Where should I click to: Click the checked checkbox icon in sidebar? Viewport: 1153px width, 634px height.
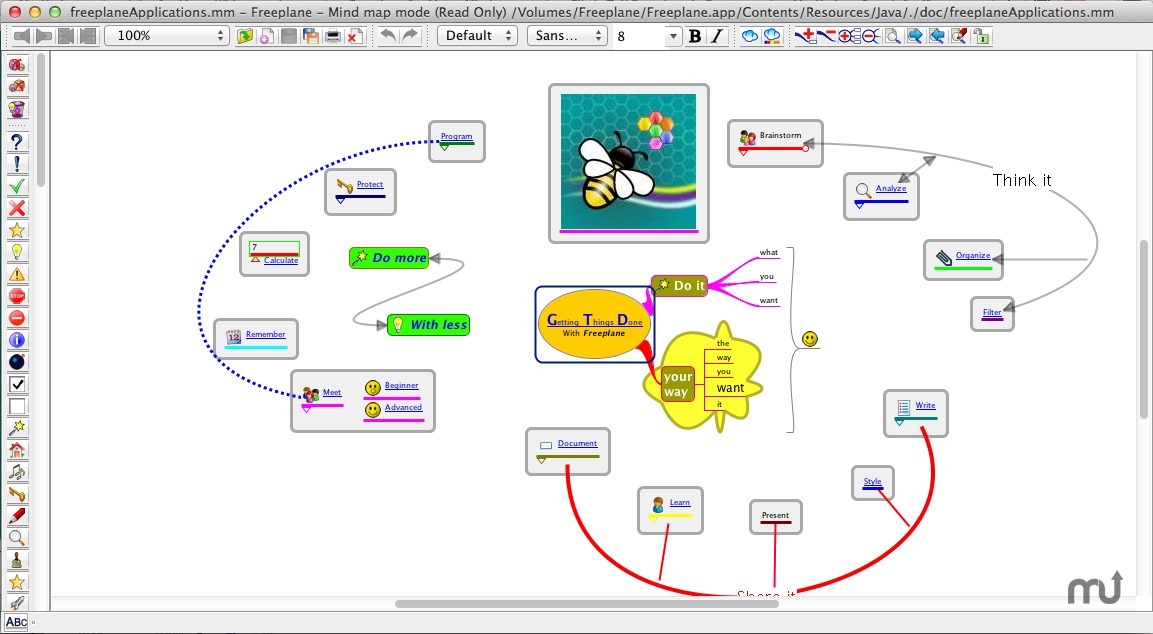(x=17, y=384)
